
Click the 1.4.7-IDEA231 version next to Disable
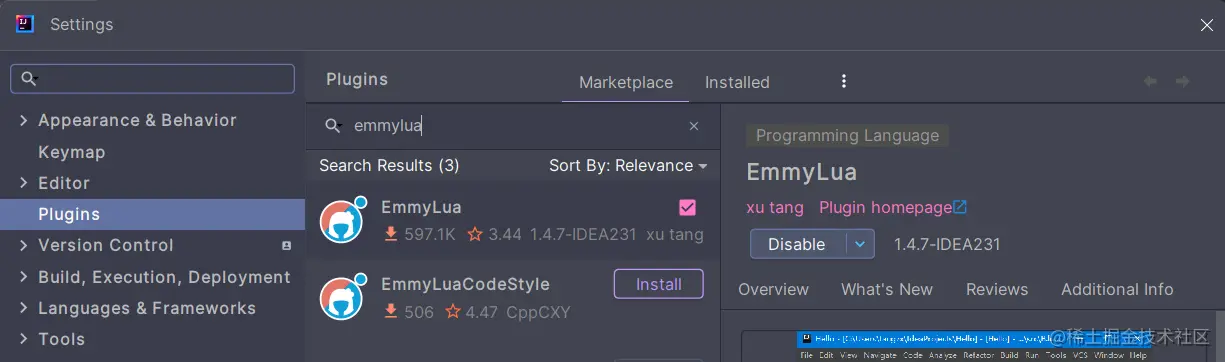tap(947, 244)
